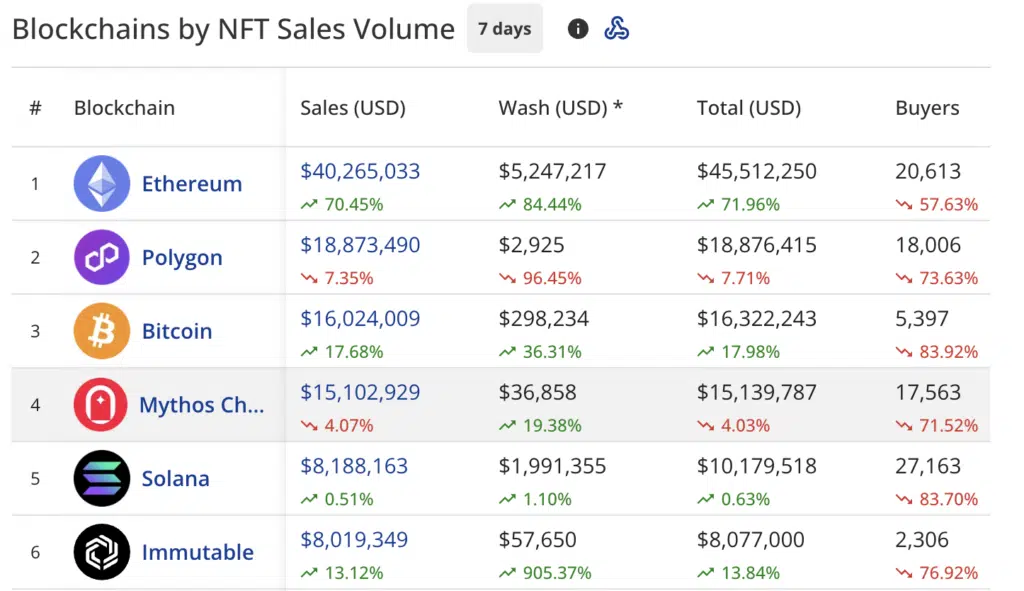Open the Polygon blockchain name link
1024x591 pixels.
pyautogui.click(x=182, y=258)
